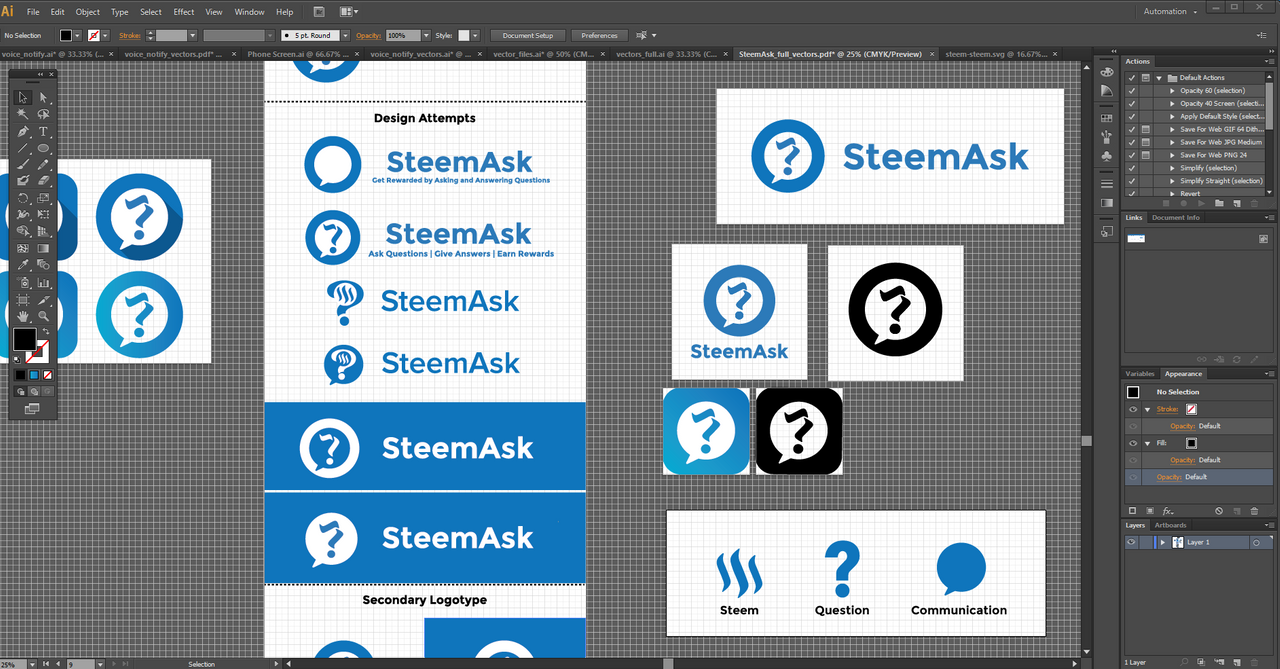Select the Pen tool
This screenshot has height=669, width=1280.
coord(21,131)
